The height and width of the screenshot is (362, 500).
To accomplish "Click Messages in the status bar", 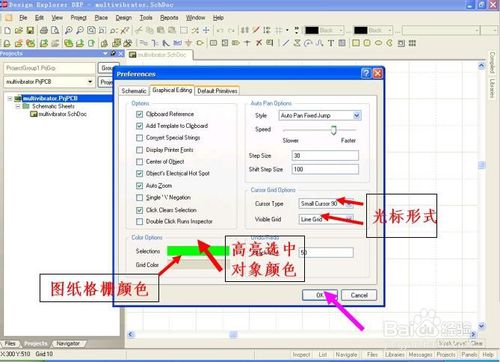I will 421,355.
